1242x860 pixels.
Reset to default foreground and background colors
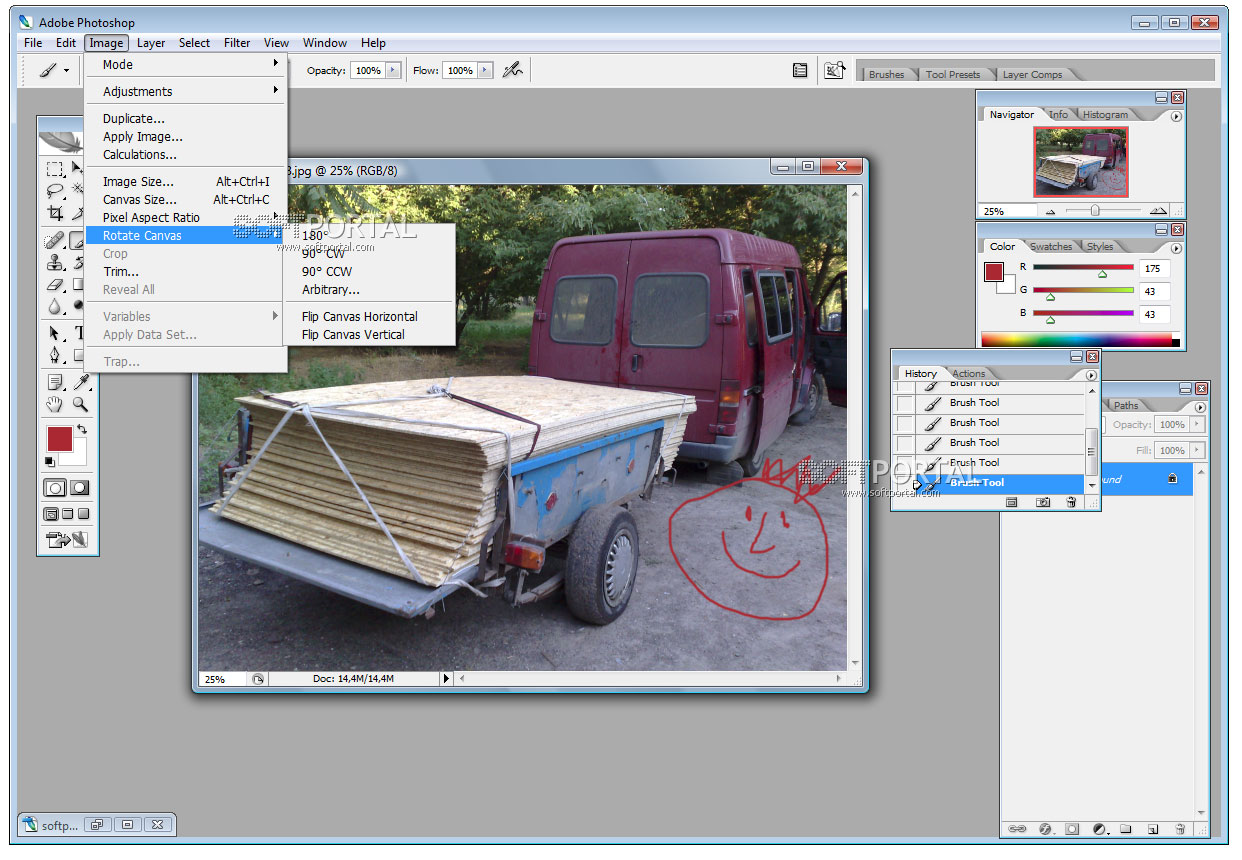[50, 461]
